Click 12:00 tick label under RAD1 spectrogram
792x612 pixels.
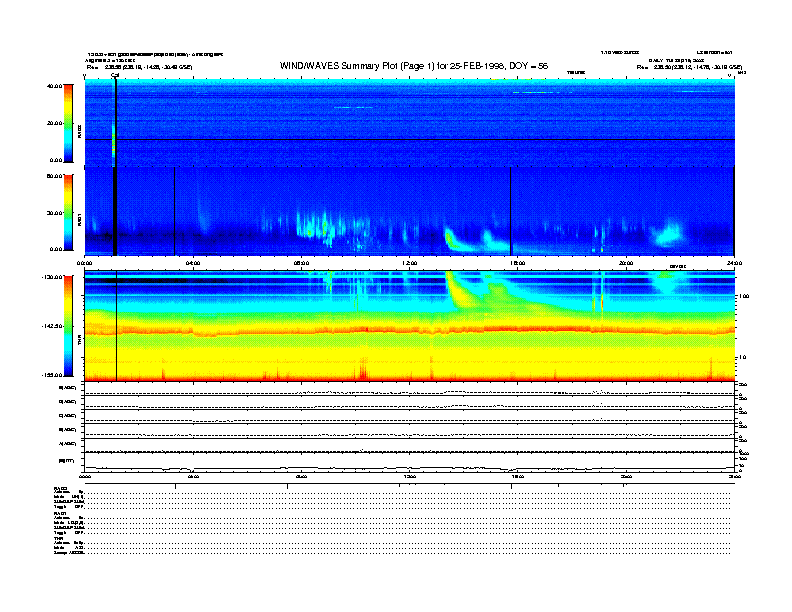coord(410,263)
